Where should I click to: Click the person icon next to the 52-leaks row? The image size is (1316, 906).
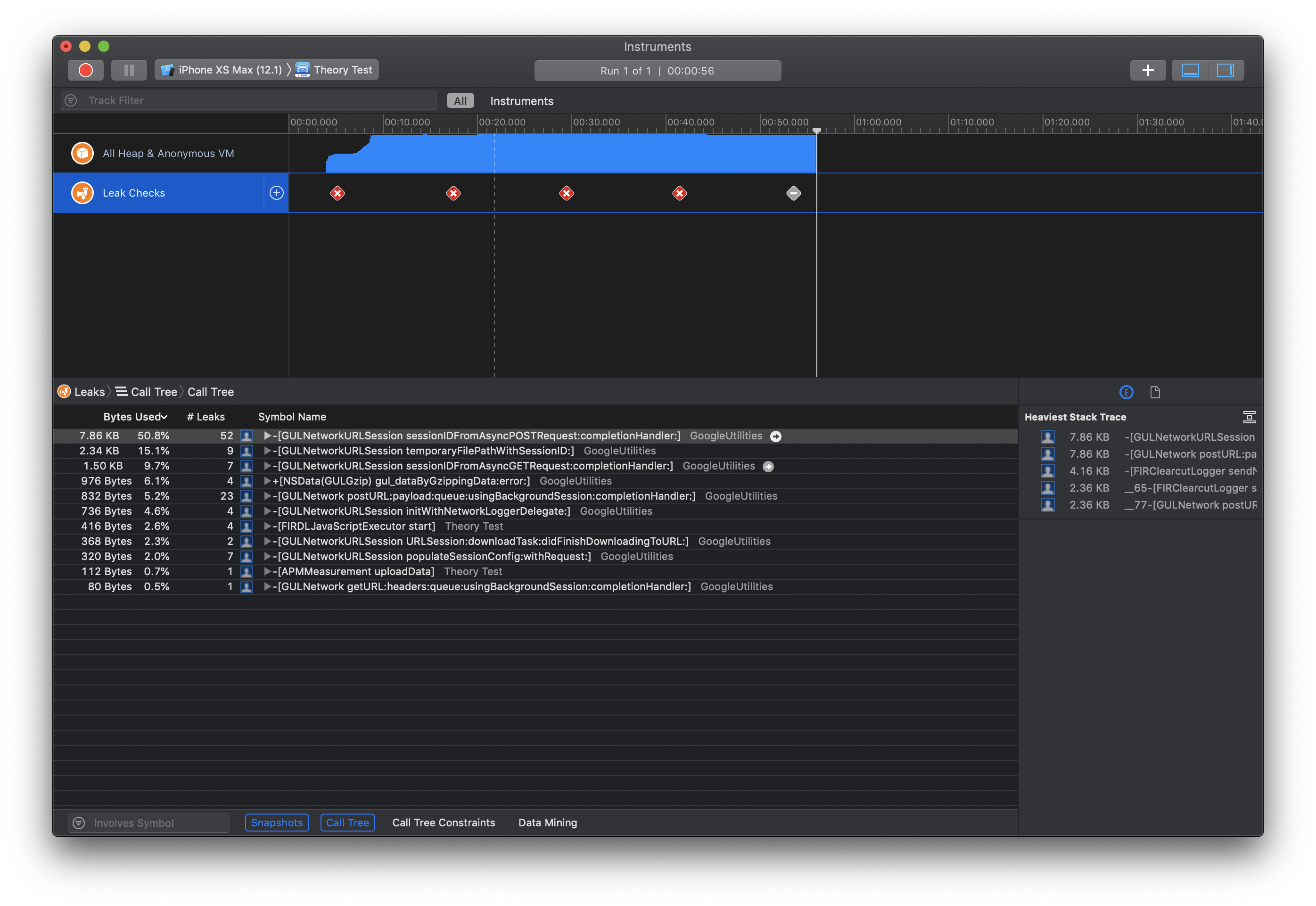[x=247, y=436]
